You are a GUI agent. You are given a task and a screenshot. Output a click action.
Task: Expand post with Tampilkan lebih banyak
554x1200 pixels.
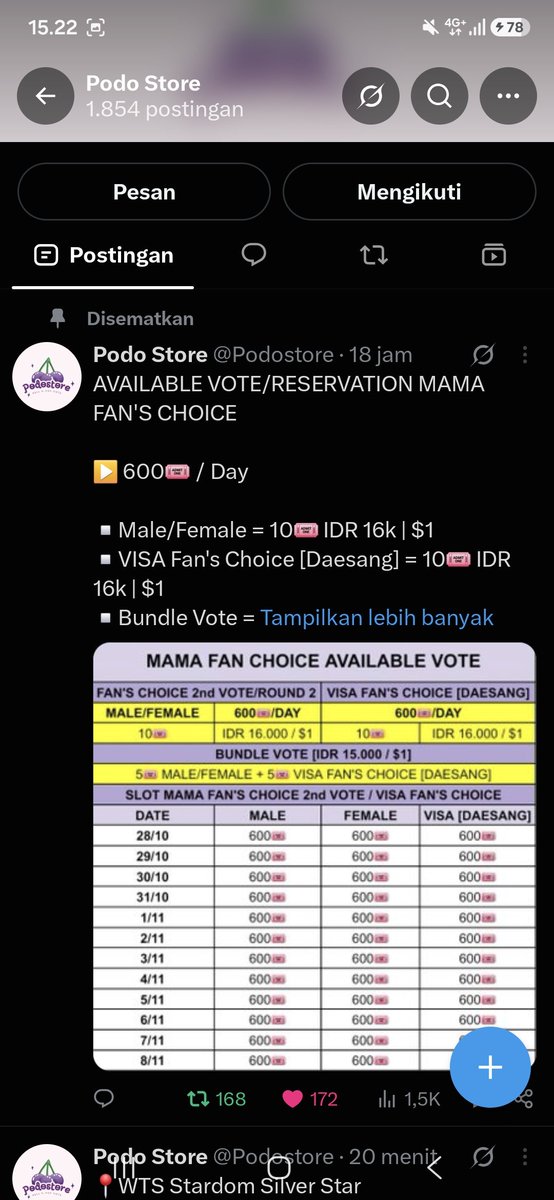point(377,618)
